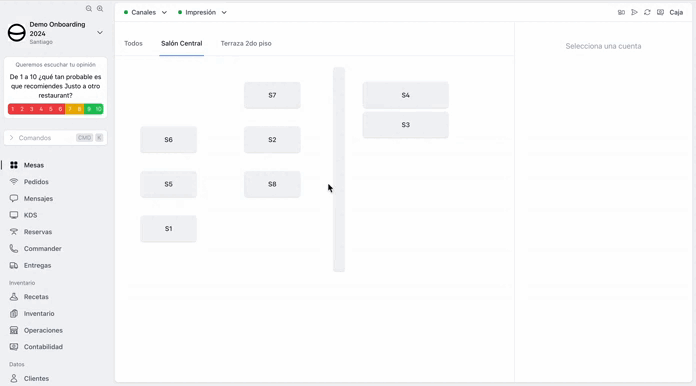Viewport: 696px width, 386px height.
Task: Open the Impresión dropdown
Action: click(x=202, y=12)
